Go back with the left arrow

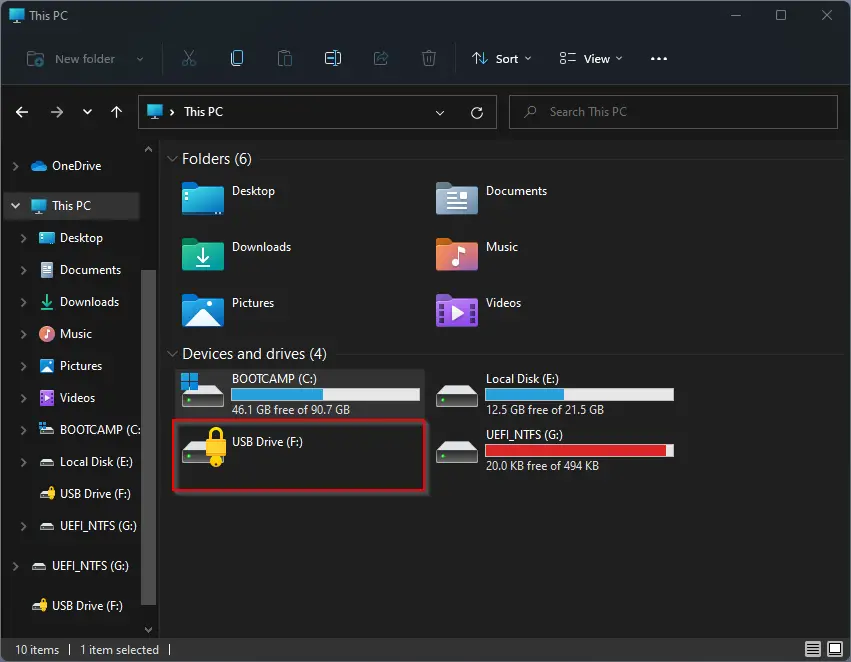22,112
